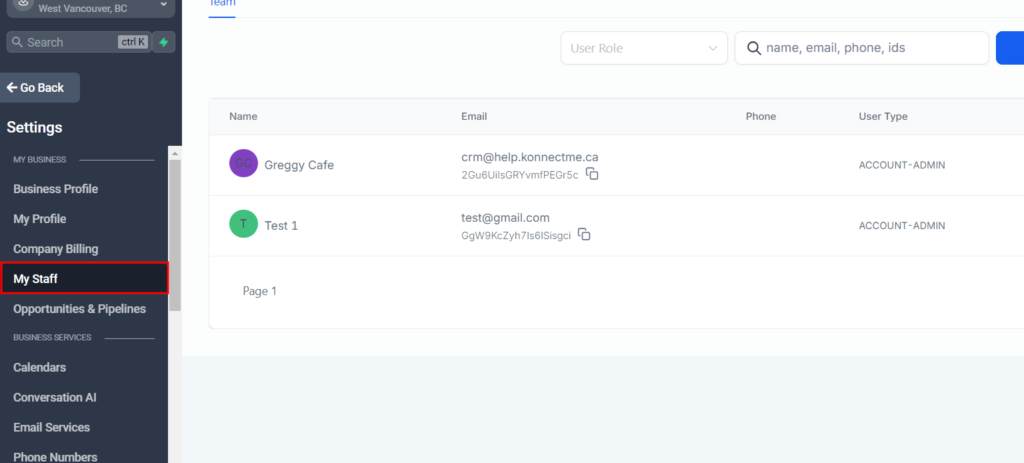Go to Opportunities & Pipelines
This screenshot has height=463, width=1024.
[79, 309]
